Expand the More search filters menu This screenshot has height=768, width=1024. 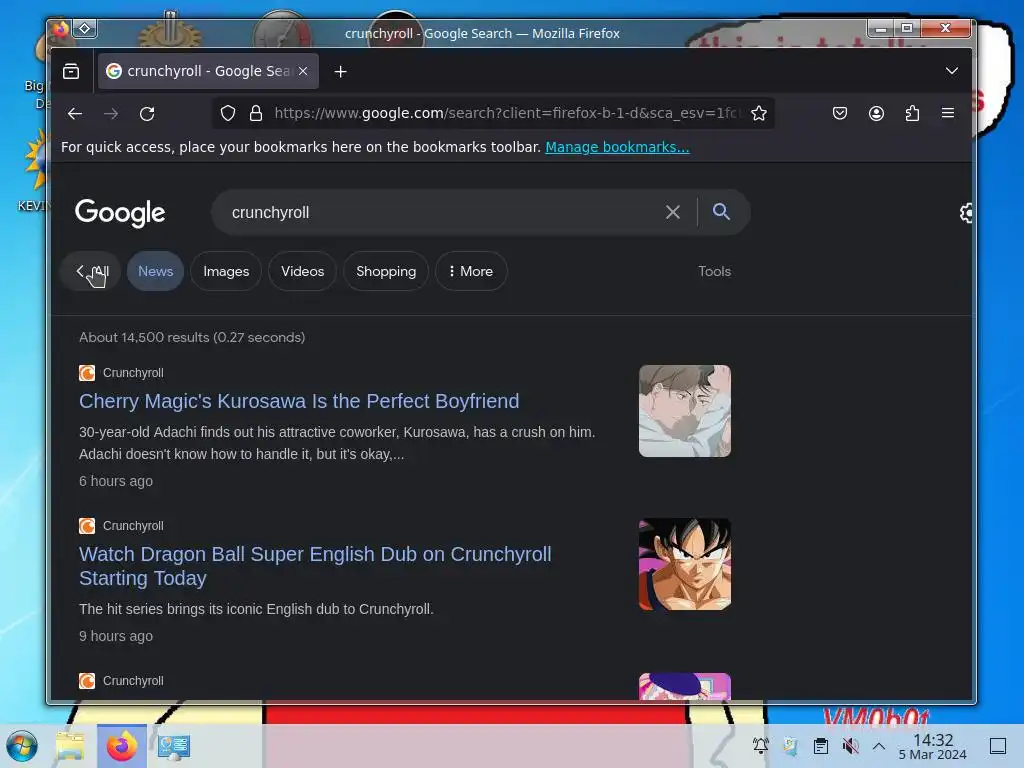pos(471,271)
